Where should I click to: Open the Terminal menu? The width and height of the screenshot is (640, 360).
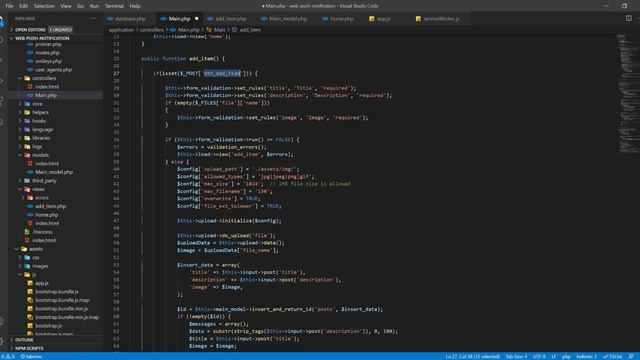click(x=114, y=6)
